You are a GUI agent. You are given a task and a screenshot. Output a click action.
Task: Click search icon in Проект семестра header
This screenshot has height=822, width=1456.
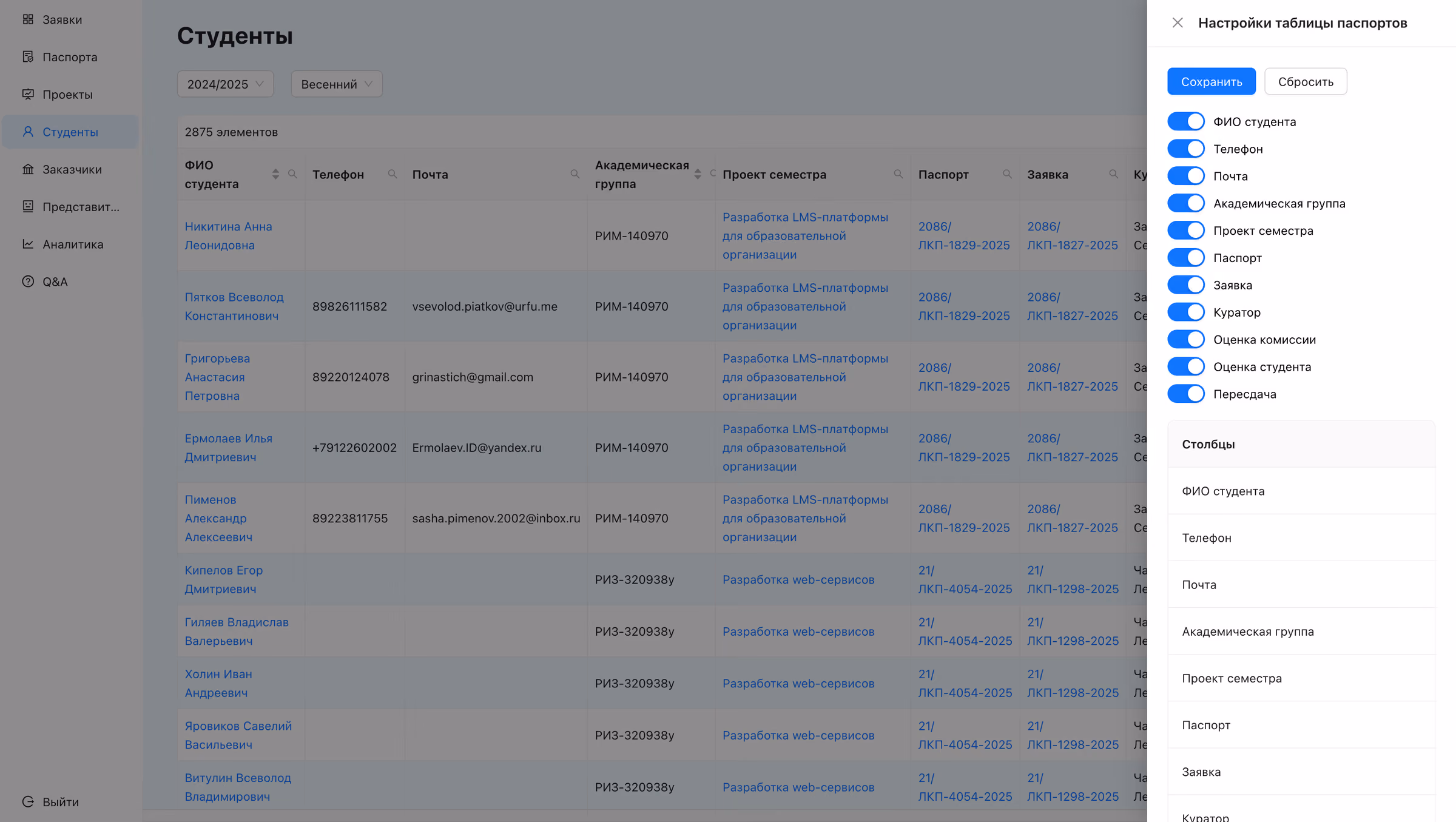pos(898,174)
